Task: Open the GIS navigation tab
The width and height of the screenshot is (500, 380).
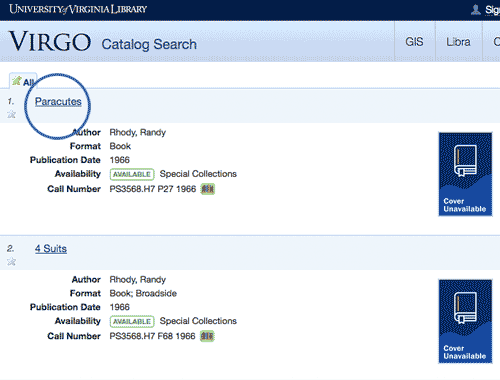Action: [414, 42]
